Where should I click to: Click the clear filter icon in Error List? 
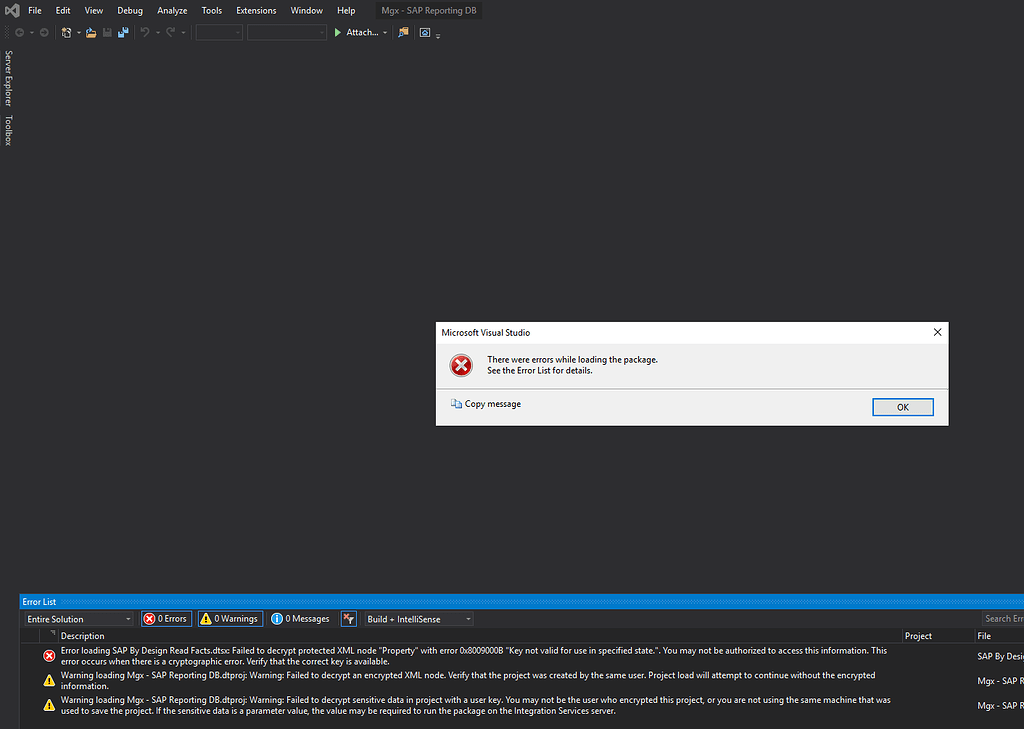tap(348, 619)
